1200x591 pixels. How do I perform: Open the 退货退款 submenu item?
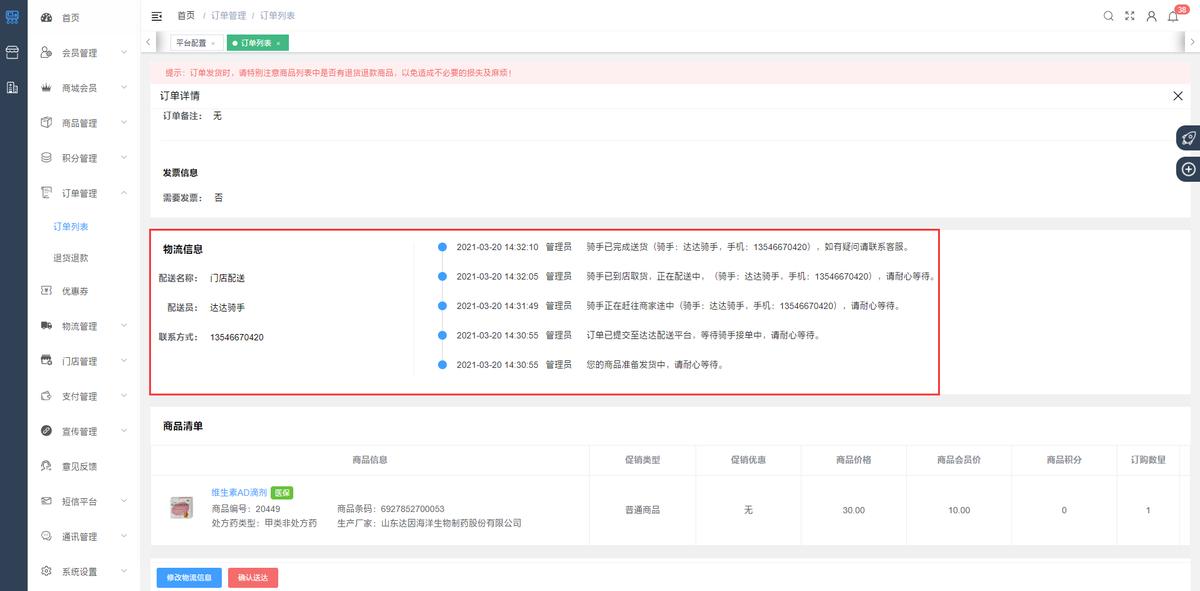tap(71, 258)
